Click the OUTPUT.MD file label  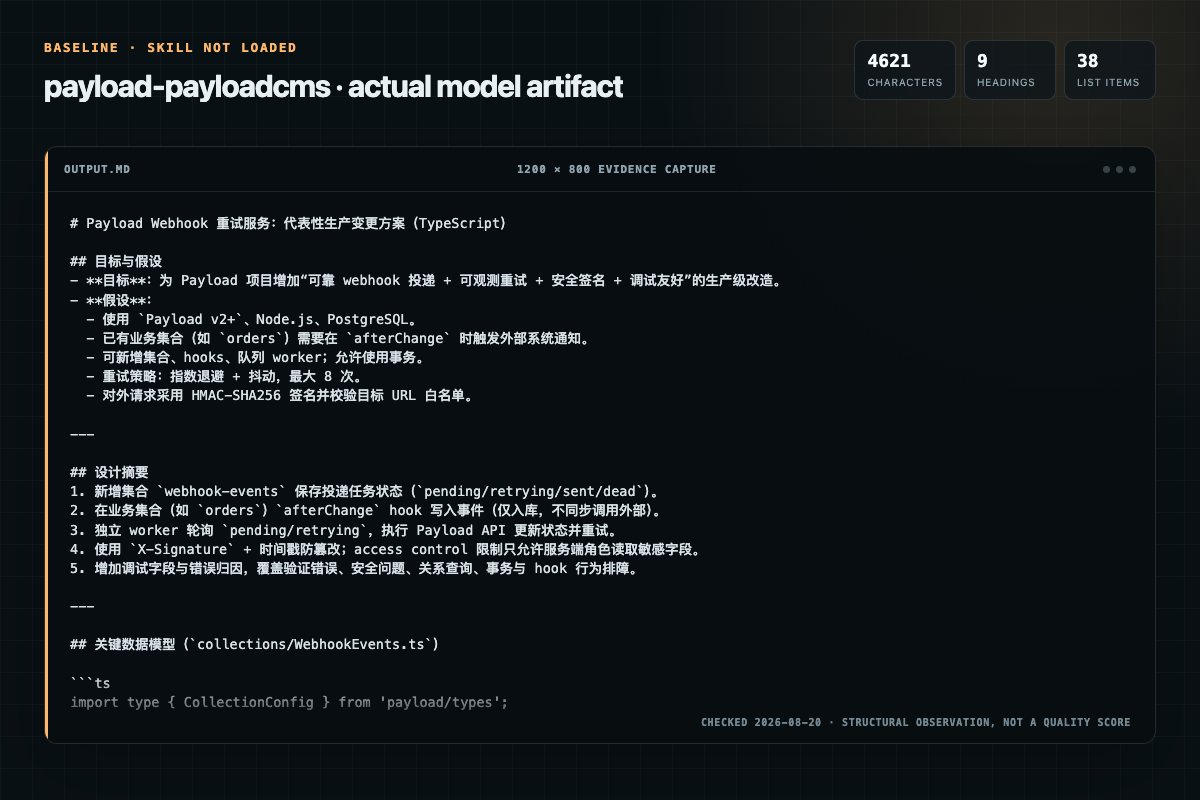pyautogui.click(x=97, y=169)
